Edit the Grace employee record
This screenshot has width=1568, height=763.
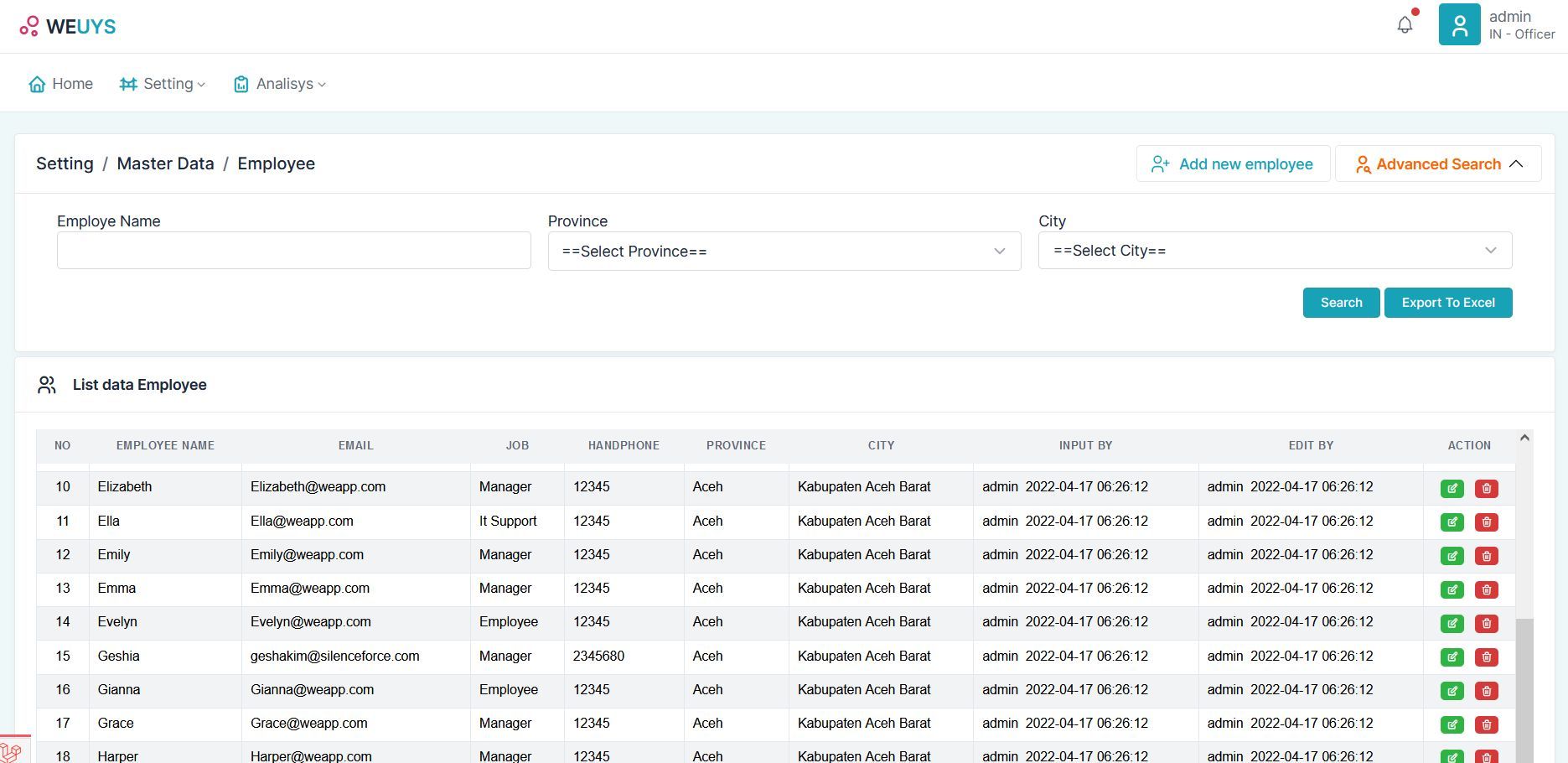(x=1452, y=724)
